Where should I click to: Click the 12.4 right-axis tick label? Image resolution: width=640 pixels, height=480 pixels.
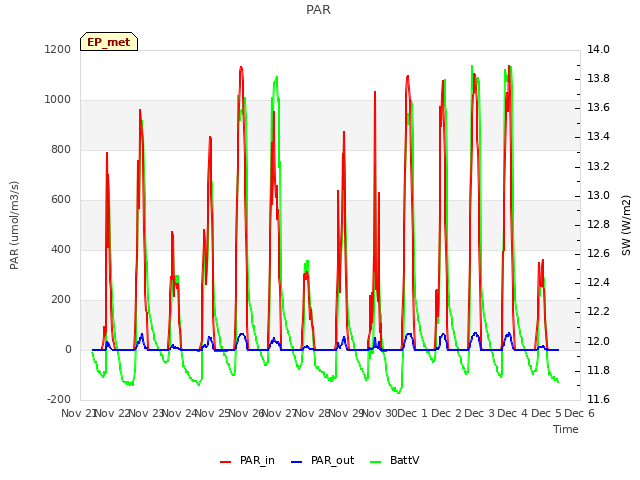pyautogui.click(x=598, y=282)
